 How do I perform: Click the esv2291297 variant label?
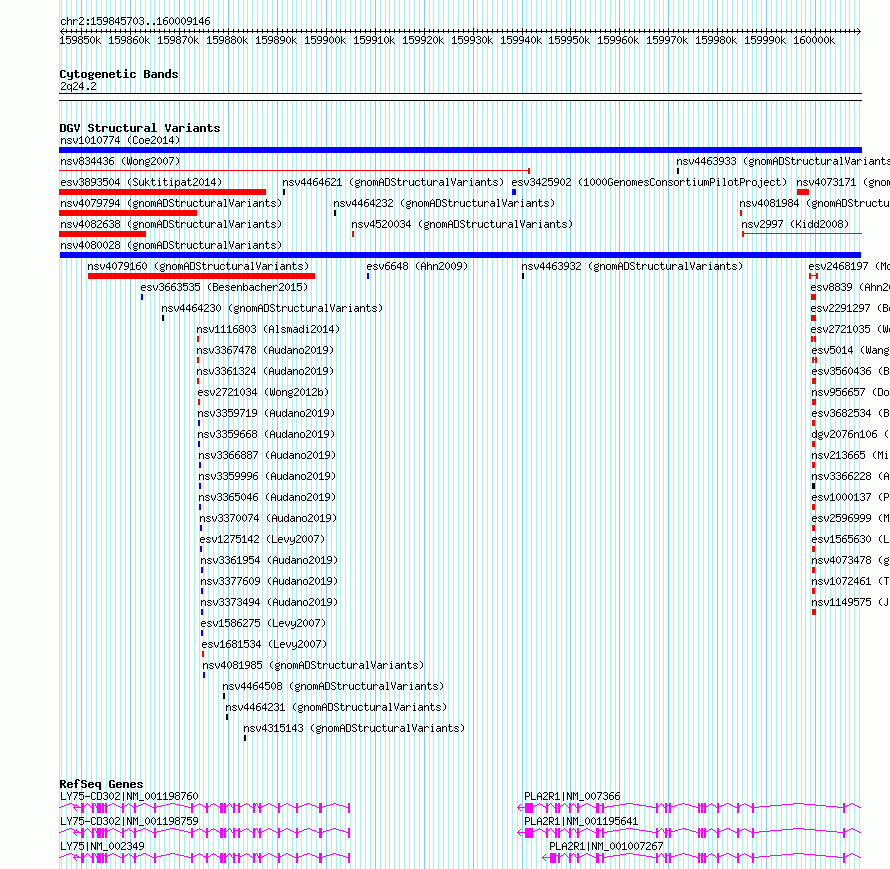[850, 308]
